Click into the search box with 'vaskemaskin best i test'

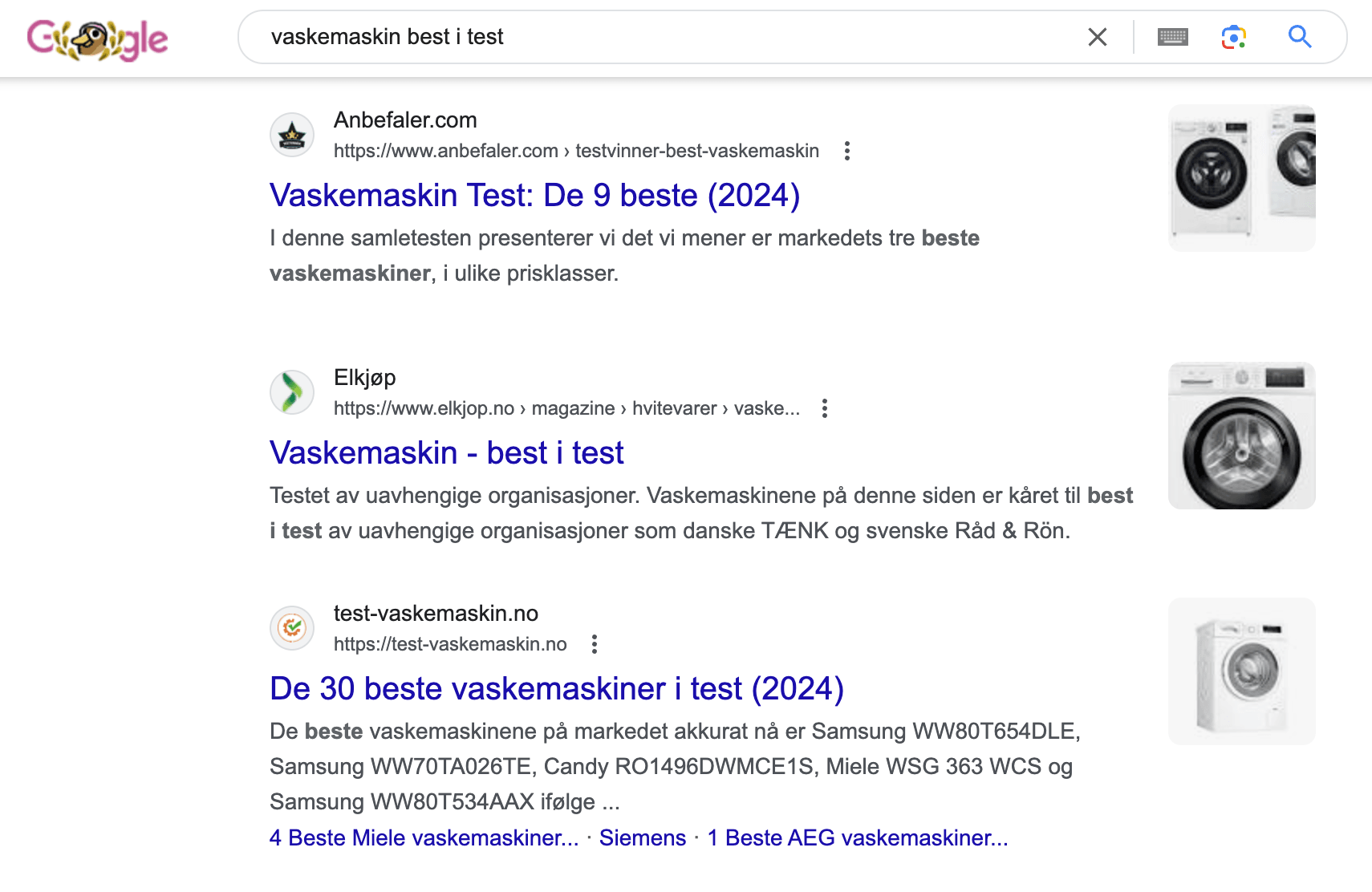pyautogui.click(x=666, y=37)
